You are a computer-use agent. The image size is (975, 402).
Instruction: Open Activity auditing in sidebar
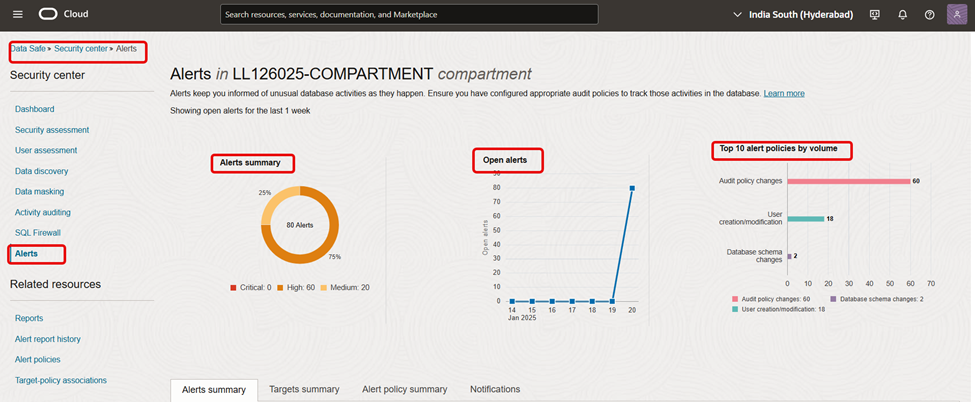(43, 212)
